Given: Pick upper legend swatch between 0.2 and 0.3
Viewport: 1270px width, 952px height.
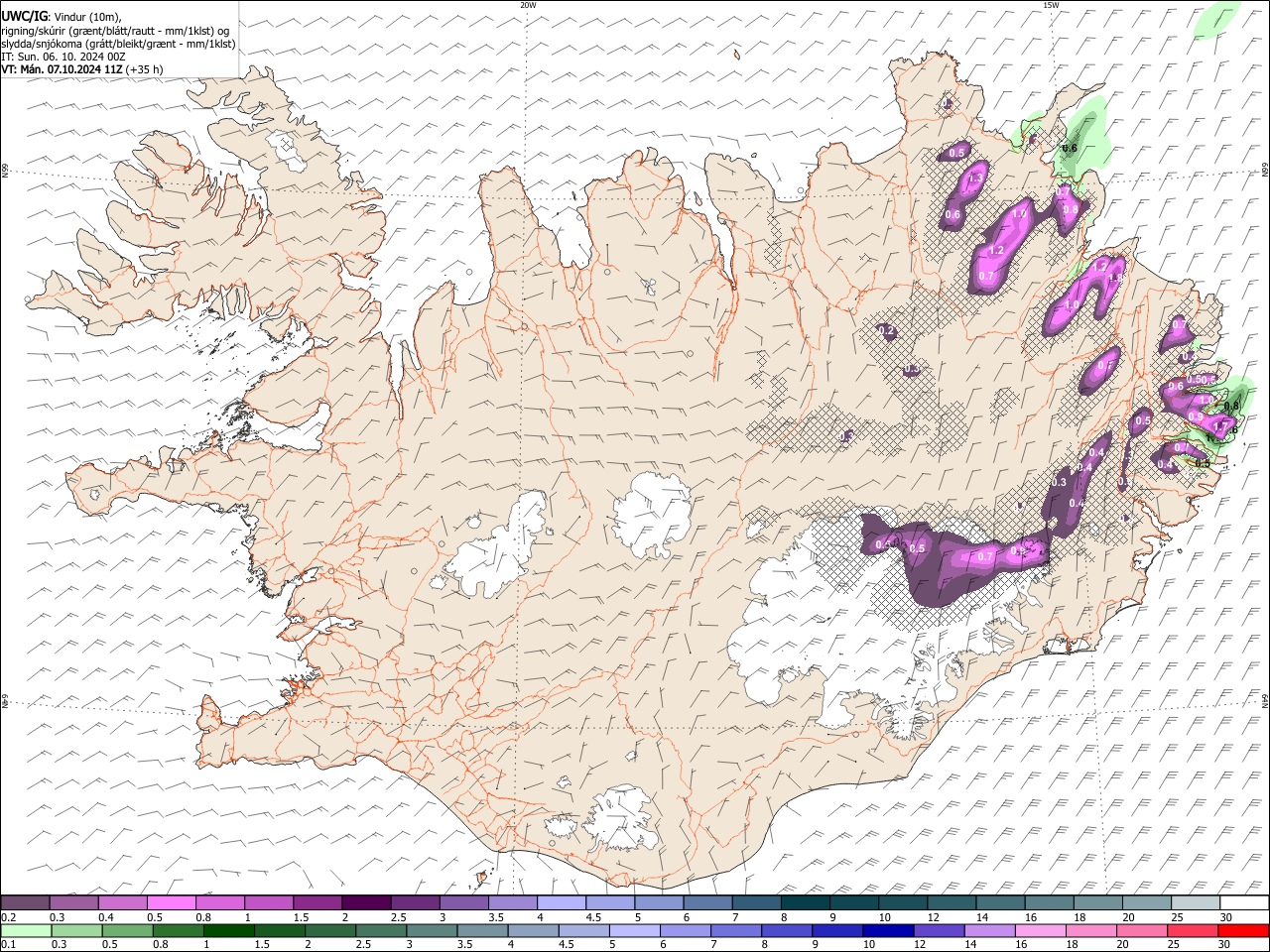Looking at the screenshot, I should [x=25, y=902].
